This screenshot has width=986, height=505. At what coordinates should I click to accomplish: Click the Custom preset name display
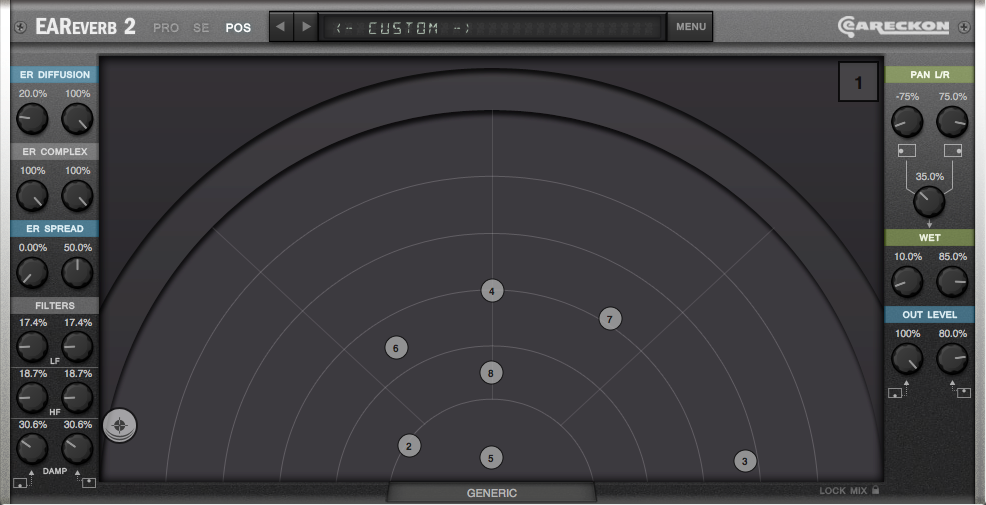(492, 28)
